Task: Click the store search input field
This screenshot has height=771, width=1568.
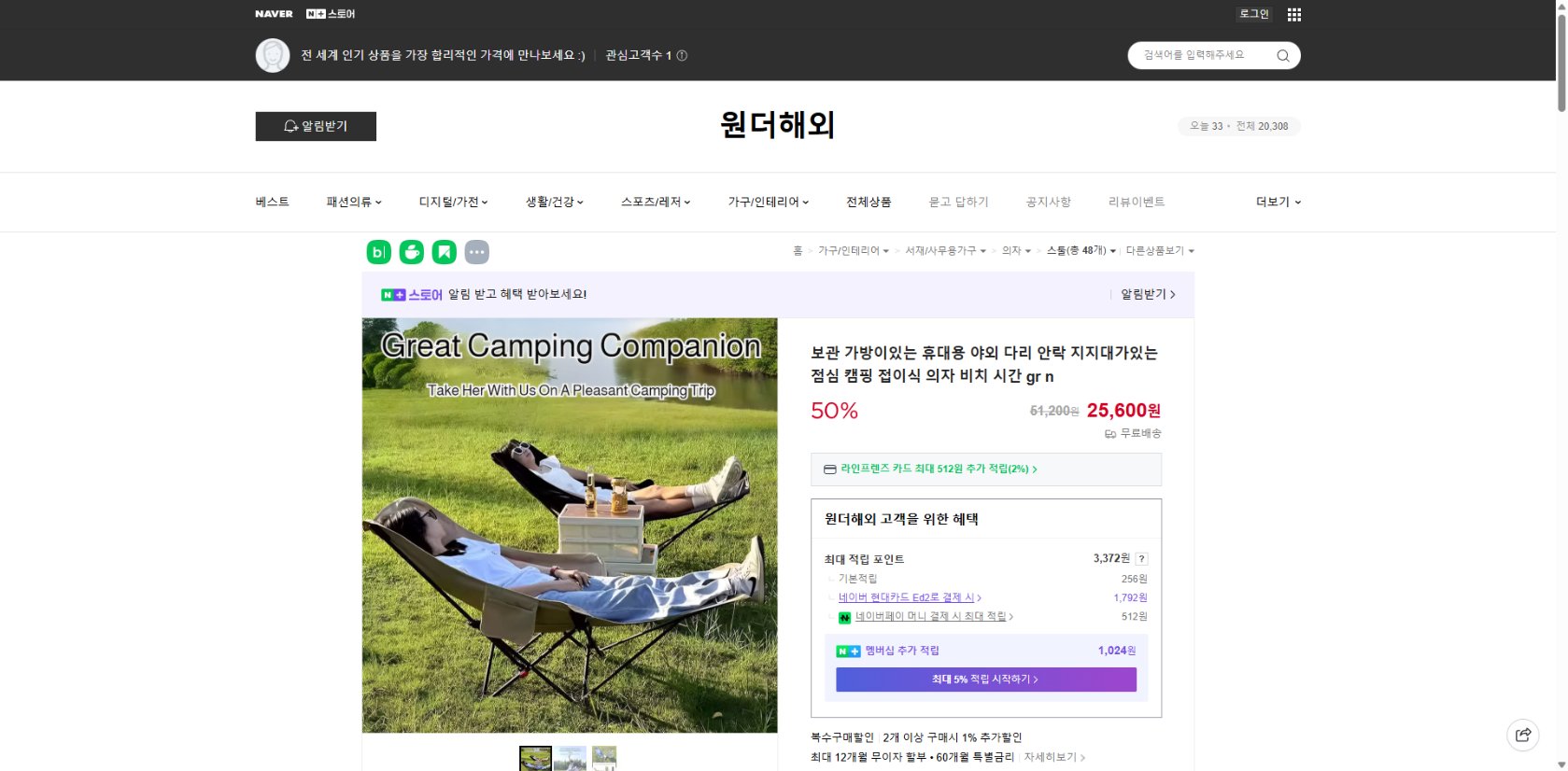Action: pos(1203,55)
